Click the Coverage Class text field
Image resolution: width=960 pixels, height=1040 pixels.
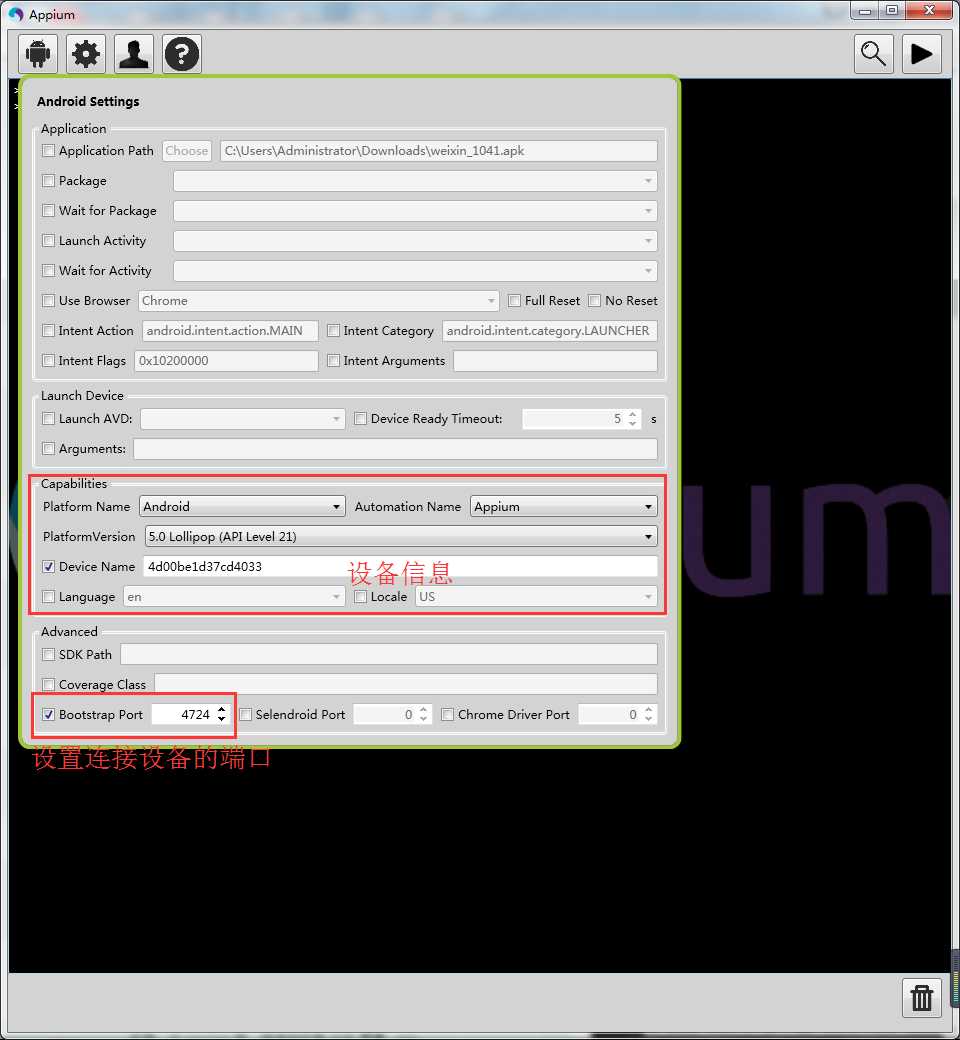pyautogui.click(x=406, y=684)
